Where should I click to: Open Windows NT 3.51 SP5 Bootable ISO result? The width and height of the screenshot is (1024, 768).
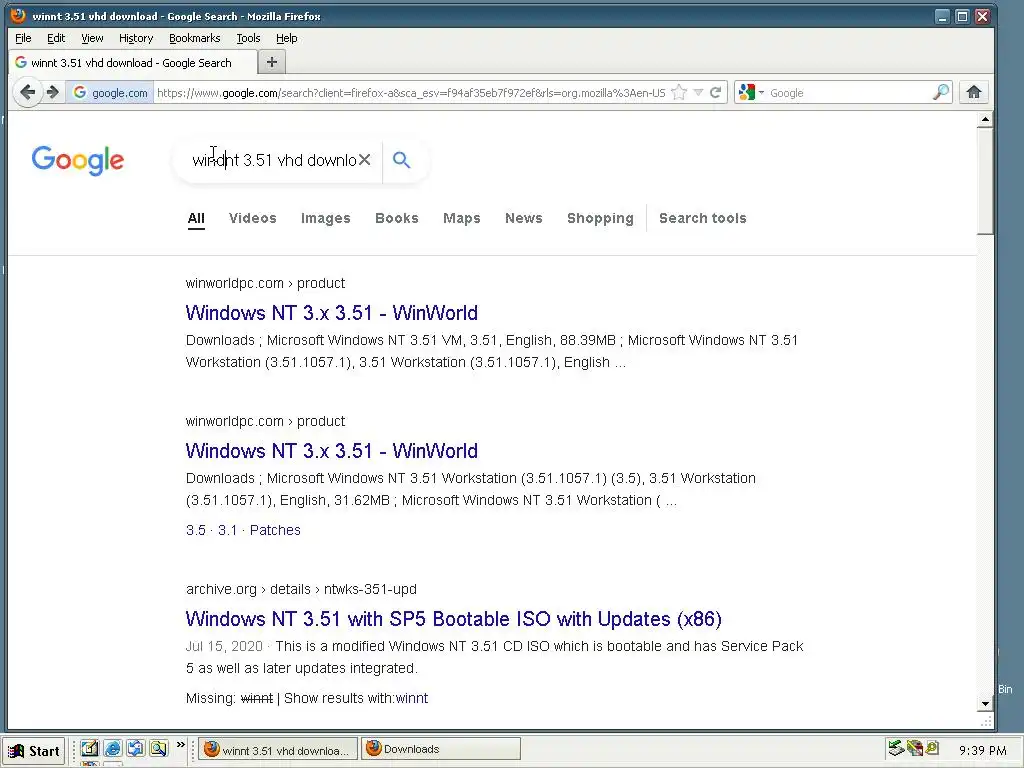454,618
